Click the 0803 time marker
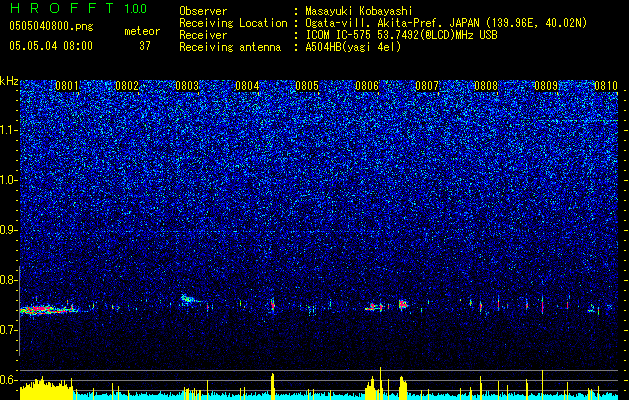 coord(187,86)
